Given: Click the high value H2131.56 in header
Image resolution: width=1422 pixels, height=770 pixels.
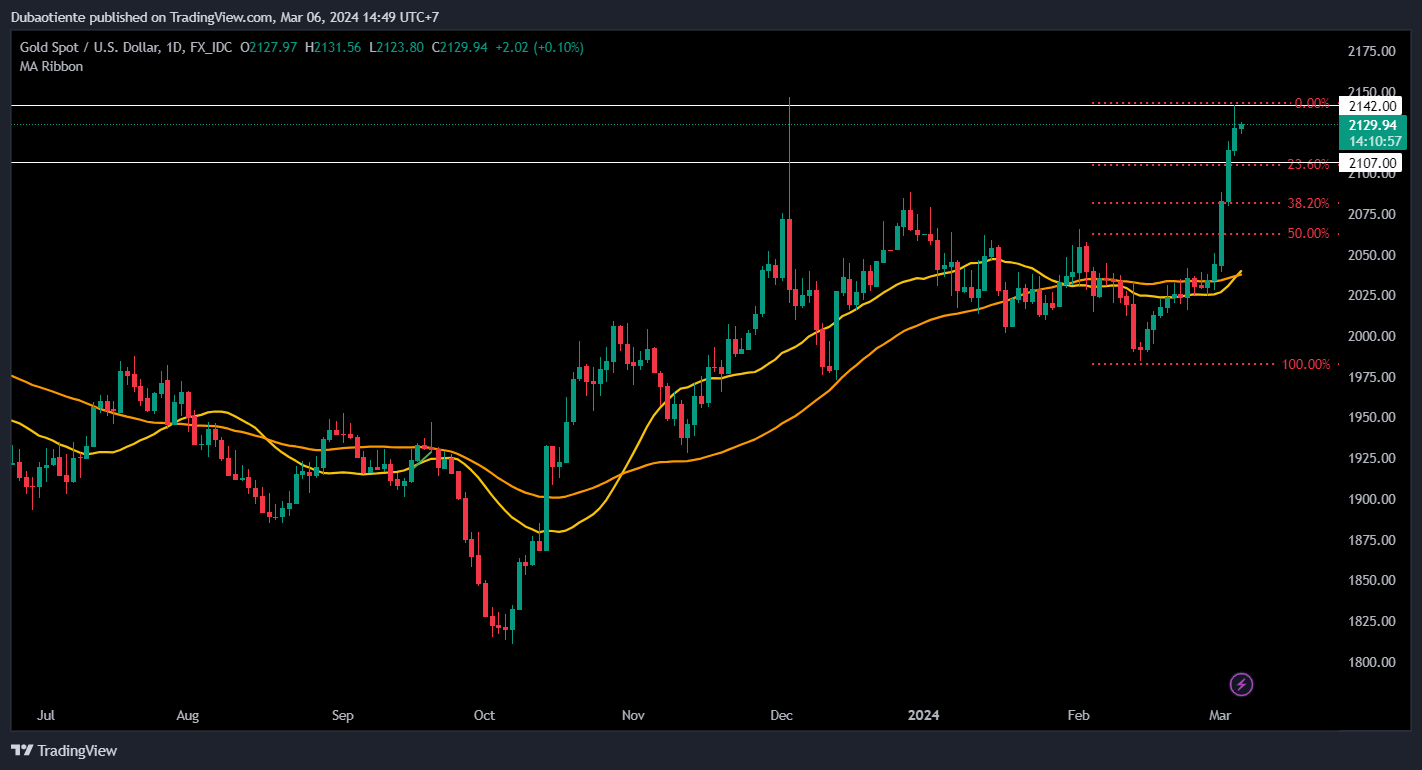Looking at the screenshot, I should (333, 47).
